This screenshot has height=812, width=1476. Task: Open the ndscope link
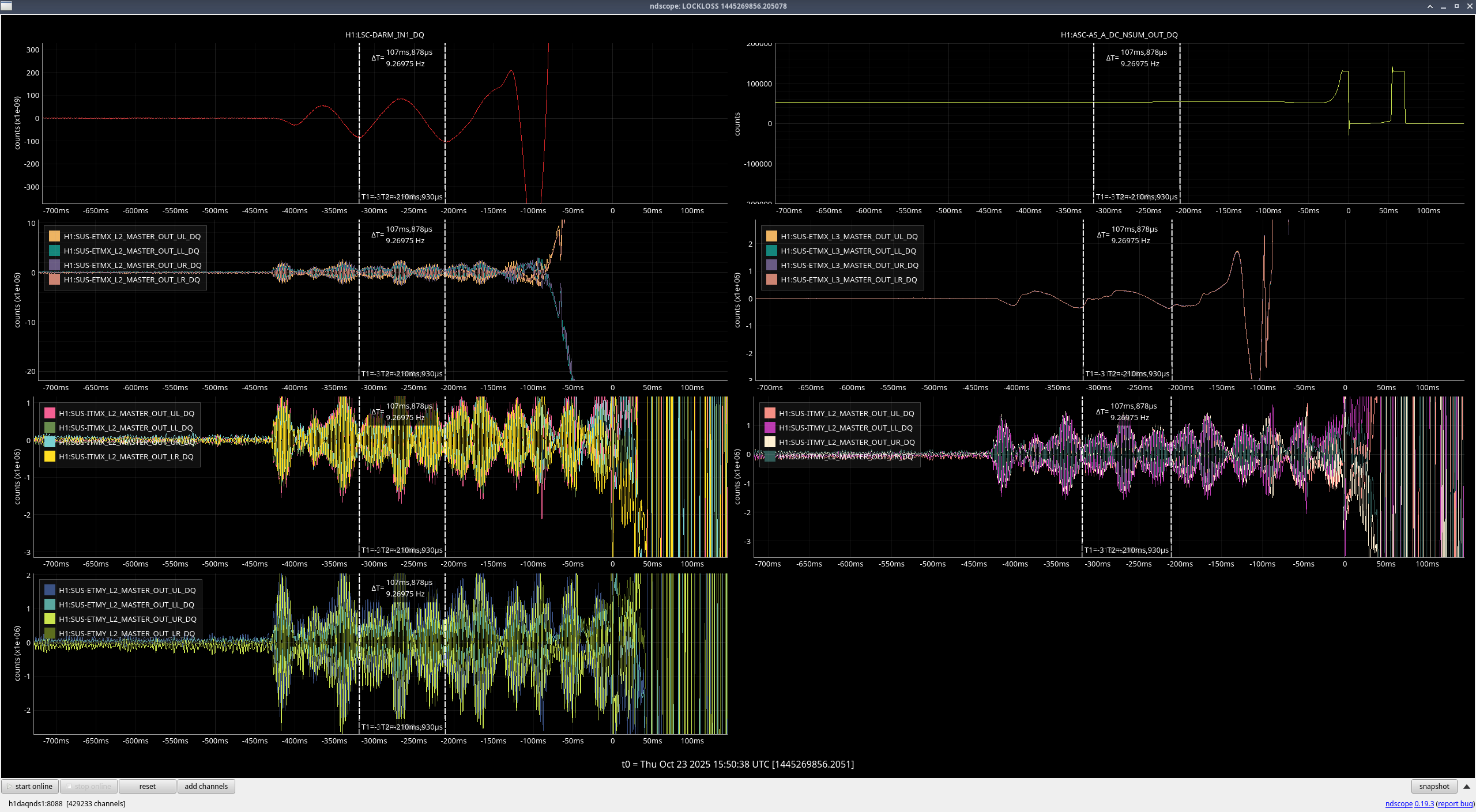[1398, 803]
